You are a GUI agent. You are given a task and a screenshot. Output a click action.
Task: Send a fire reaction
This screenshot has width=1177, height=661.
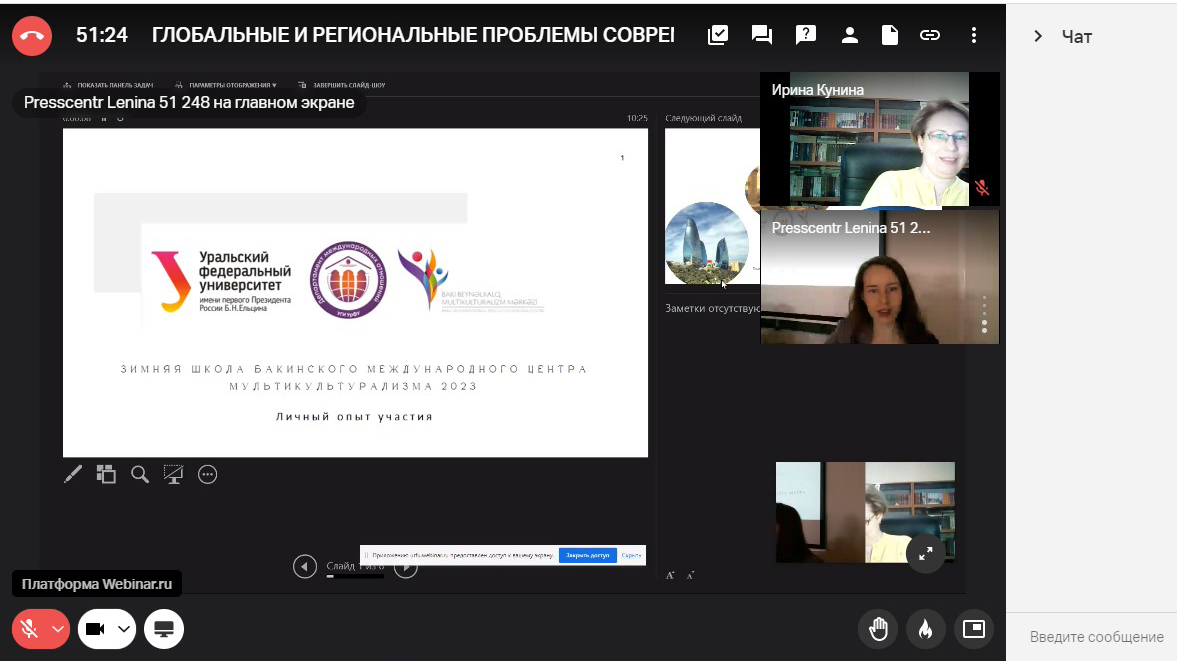[925, 629]
